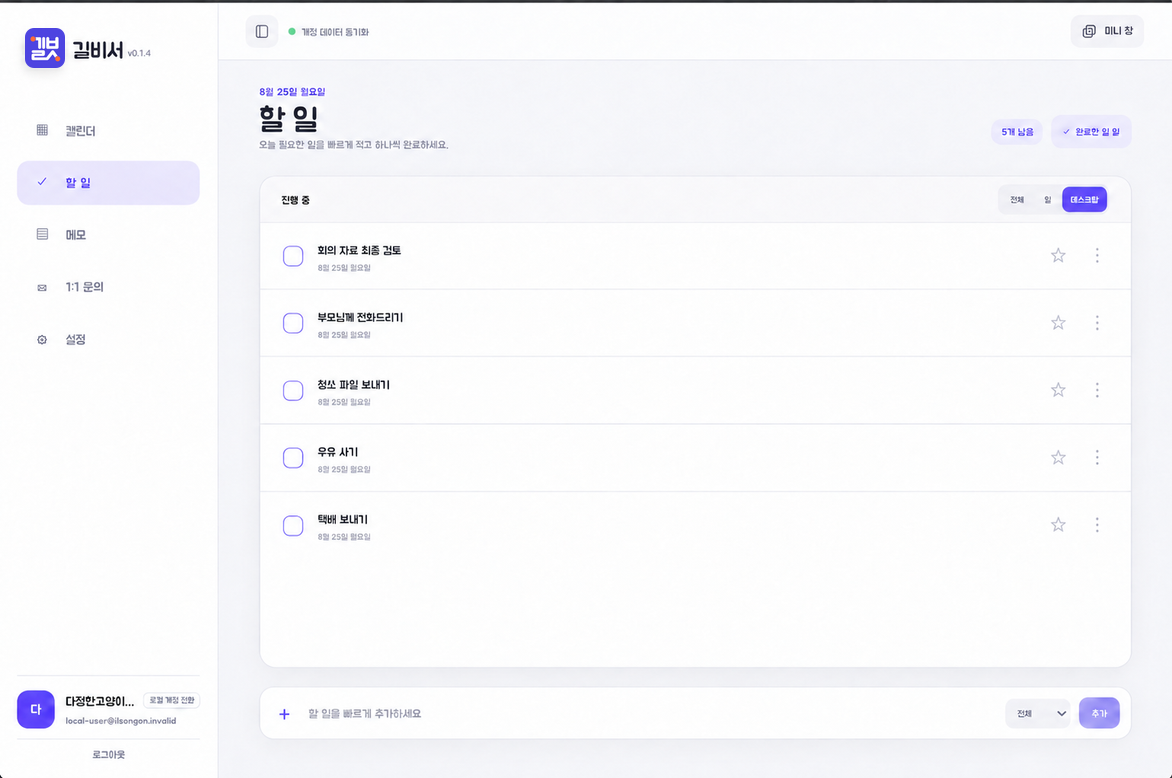The width and height of the screenshot is (1172, 778).
Task: Click the 길비서 app logo
Action: click(45, 48)
